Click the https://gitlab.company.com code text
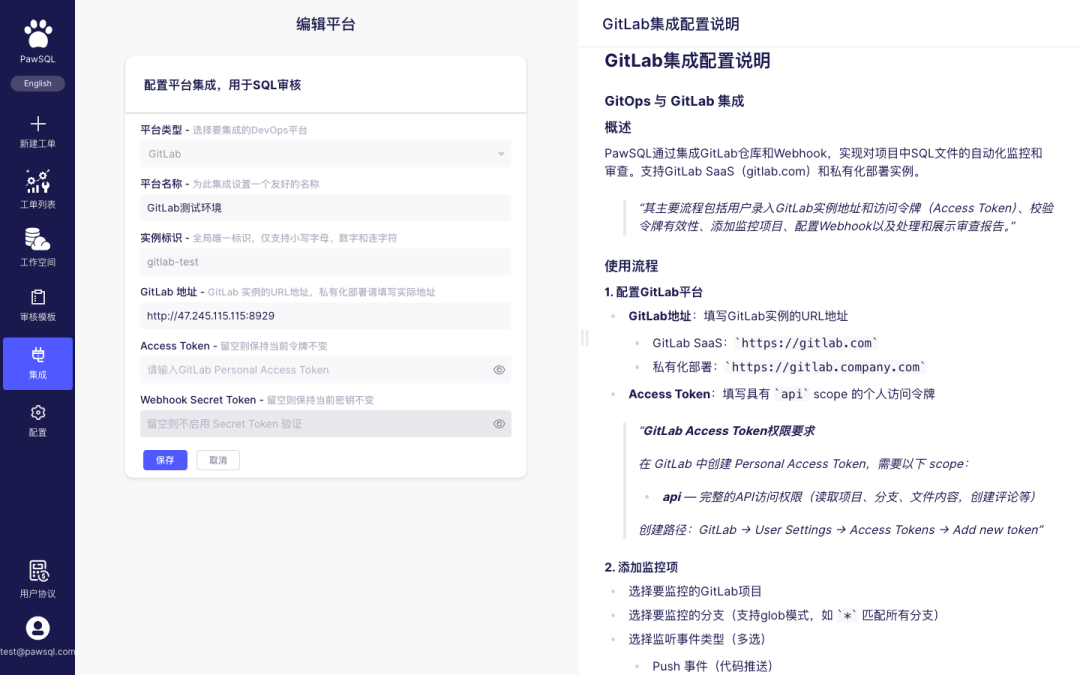The image size is (1080, 675). click(826, 367)
